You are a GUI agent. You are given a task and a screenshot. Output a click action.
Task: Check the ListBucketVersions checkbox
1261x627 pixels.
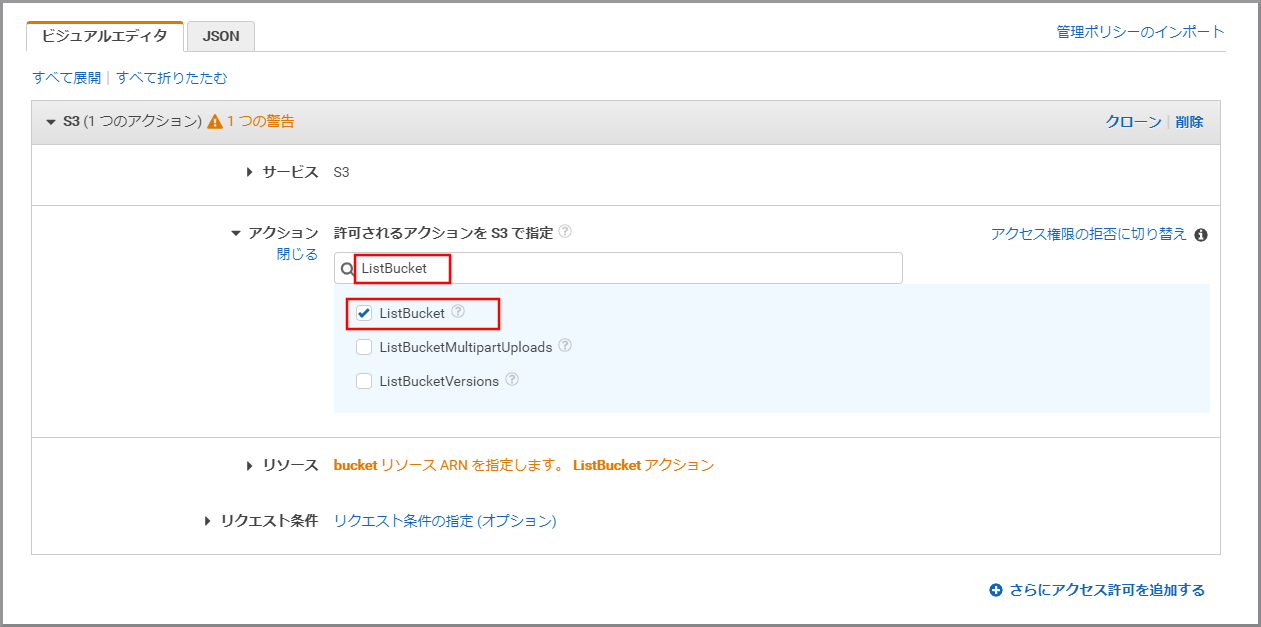click(364, 381)
